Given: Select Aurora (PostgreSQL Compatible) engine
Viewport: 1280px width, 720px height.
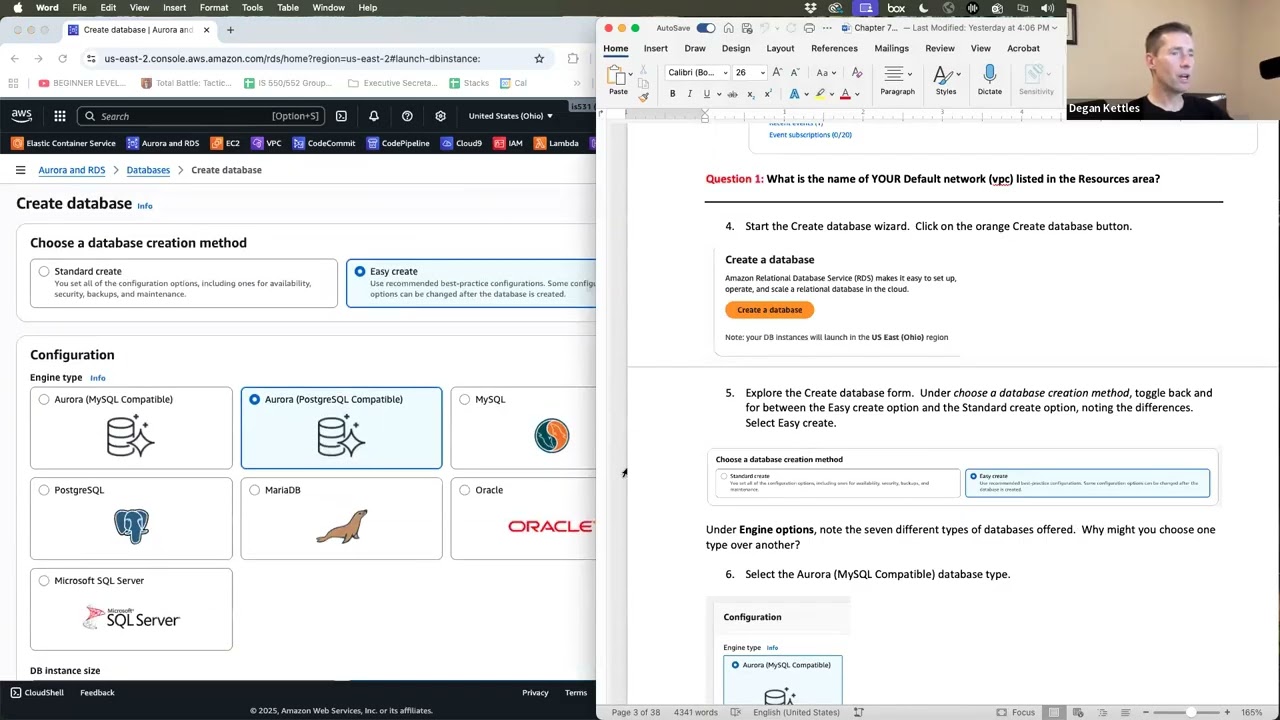Looking at the screenshot, I should 254,399.
